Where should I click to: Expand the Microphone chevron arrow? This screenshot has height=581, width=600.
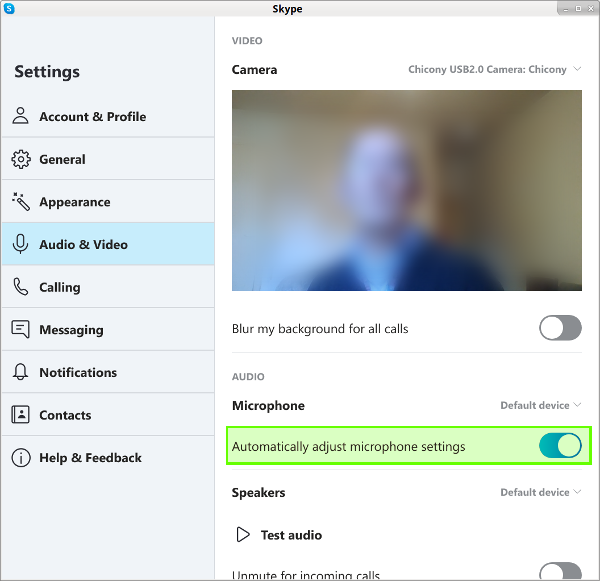(x=577, y=405)
